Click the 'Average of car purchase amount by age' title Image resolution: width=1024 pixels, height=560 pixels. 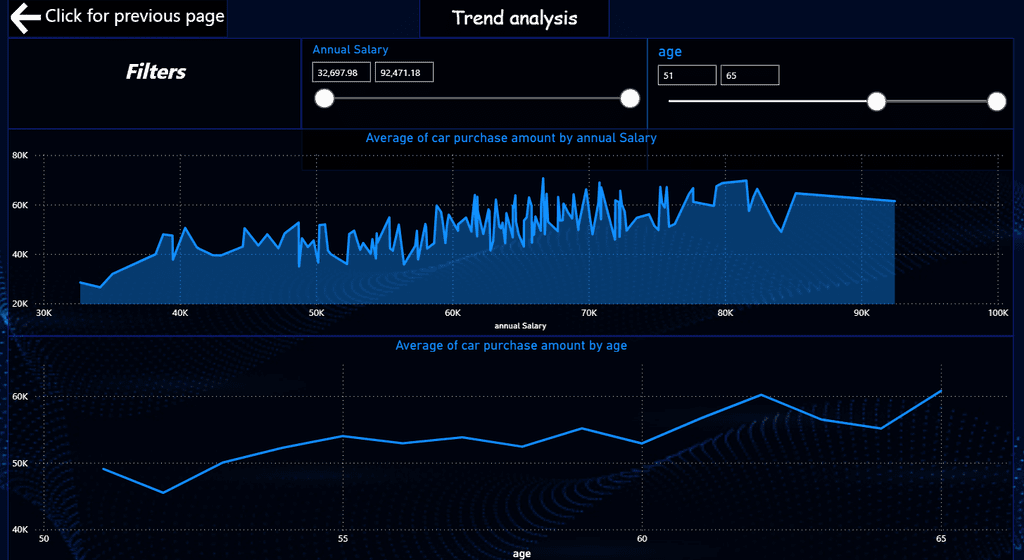tap(511, 345)
